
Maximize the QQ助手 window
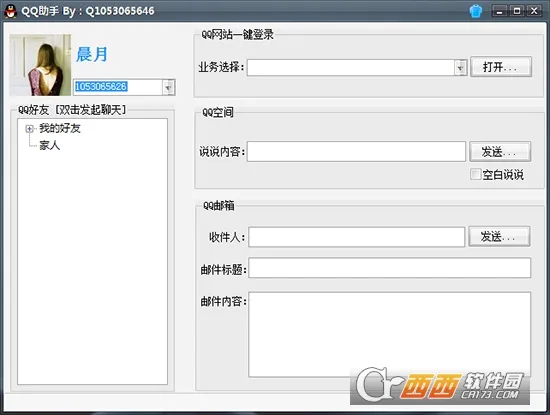[516, 11]
